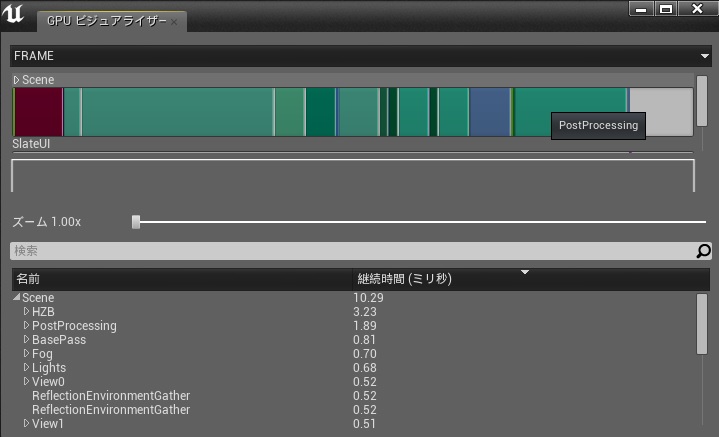The width and height of the screenshot is (719, 437).
Task: Click the 0.51 duration value
Action: pos(365,424)
